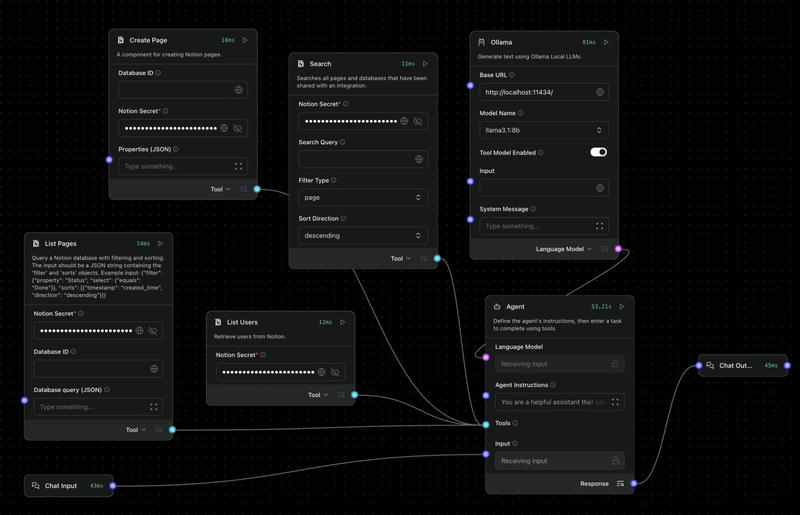Expand the Ollama System Message editor
The image size is (800, 515).
pos(599,226)
